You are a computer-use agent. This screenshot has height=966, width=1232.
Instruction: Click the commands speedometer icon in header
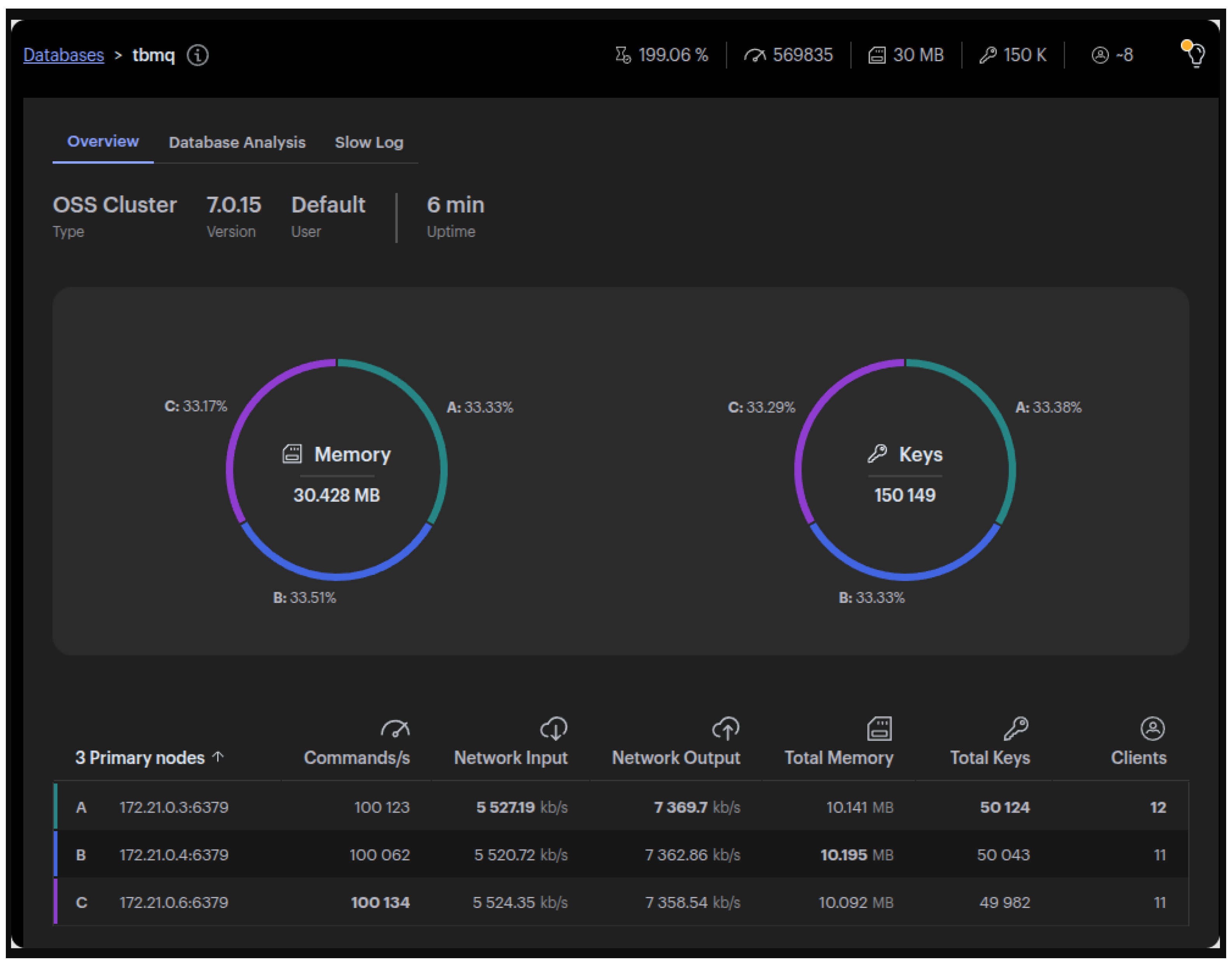click(755, 55)
